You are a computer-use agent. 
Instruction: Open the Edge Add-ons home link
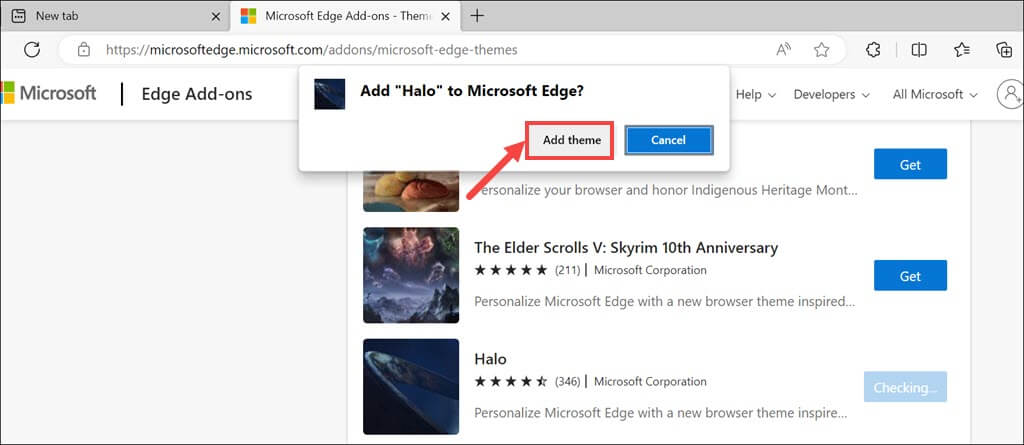click(197, 94)
